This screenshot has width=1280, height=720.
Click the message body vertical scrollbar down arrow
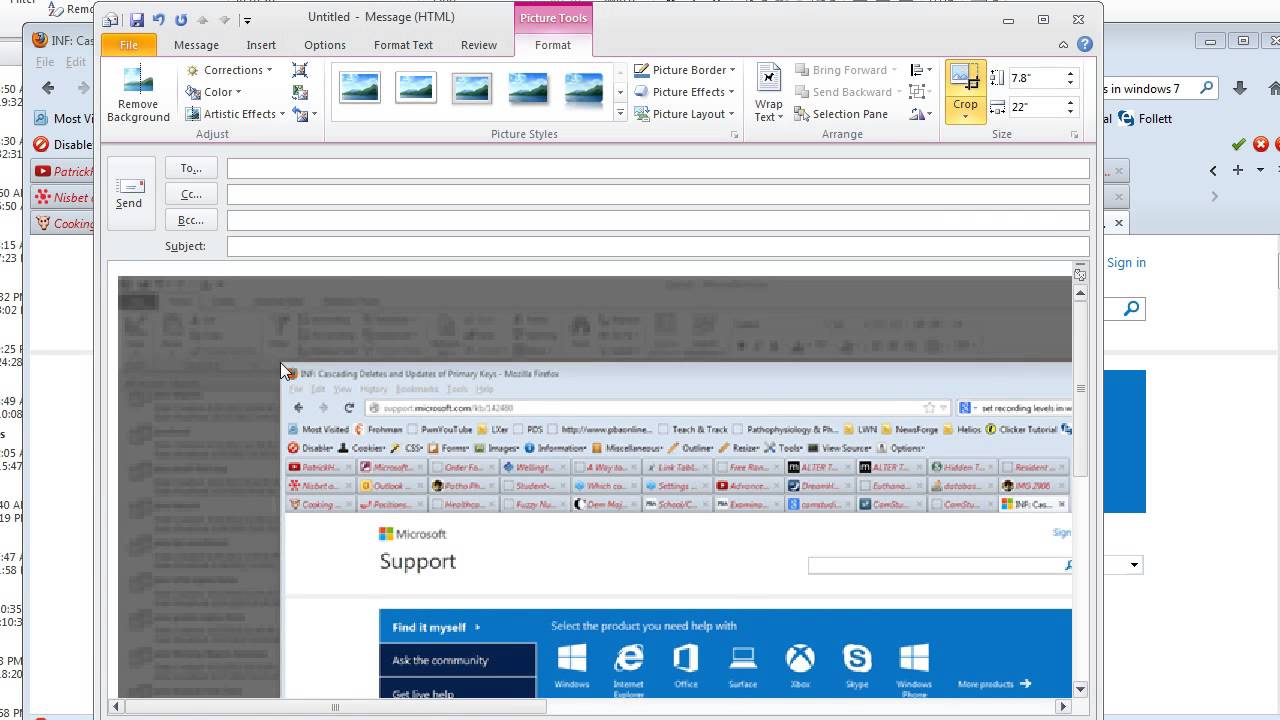click(x=1081, y=689)
